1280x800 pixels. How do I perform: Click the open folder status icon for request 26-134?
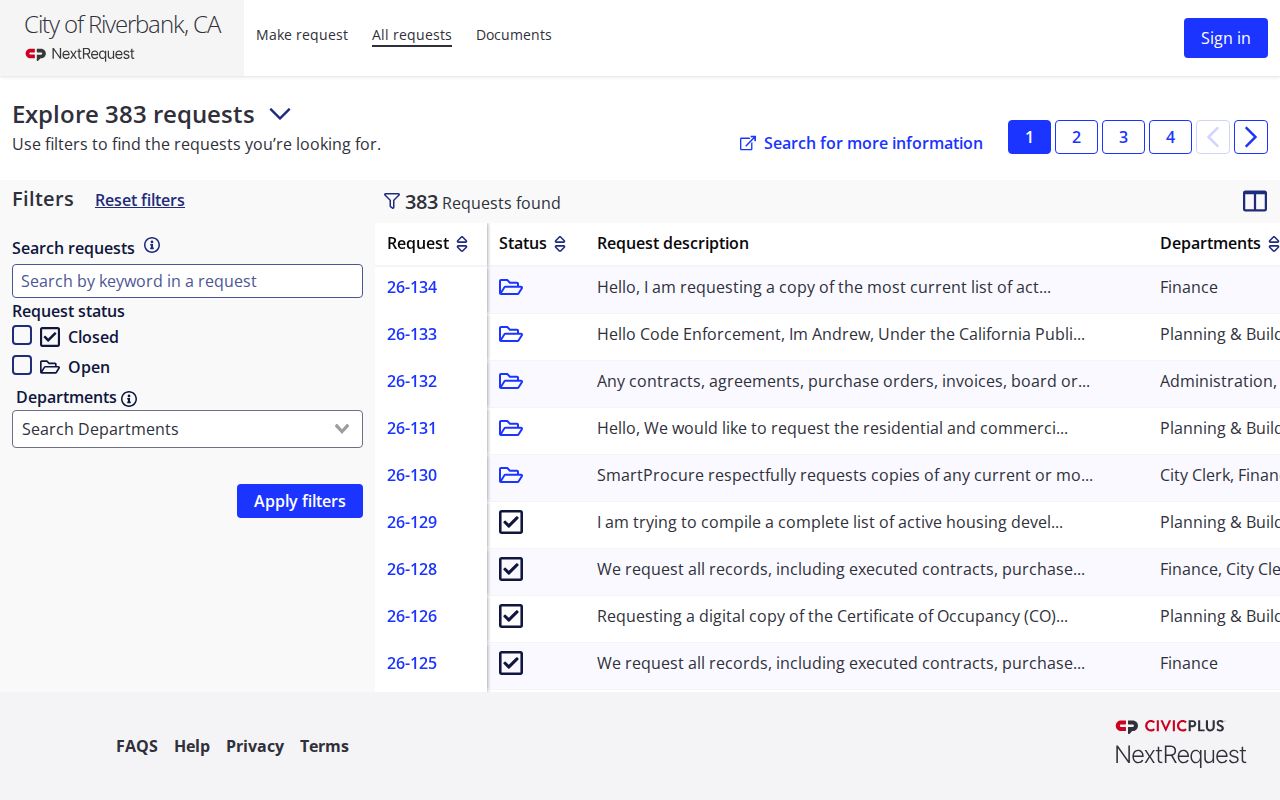pyautogui.click(x=511, y=287)
